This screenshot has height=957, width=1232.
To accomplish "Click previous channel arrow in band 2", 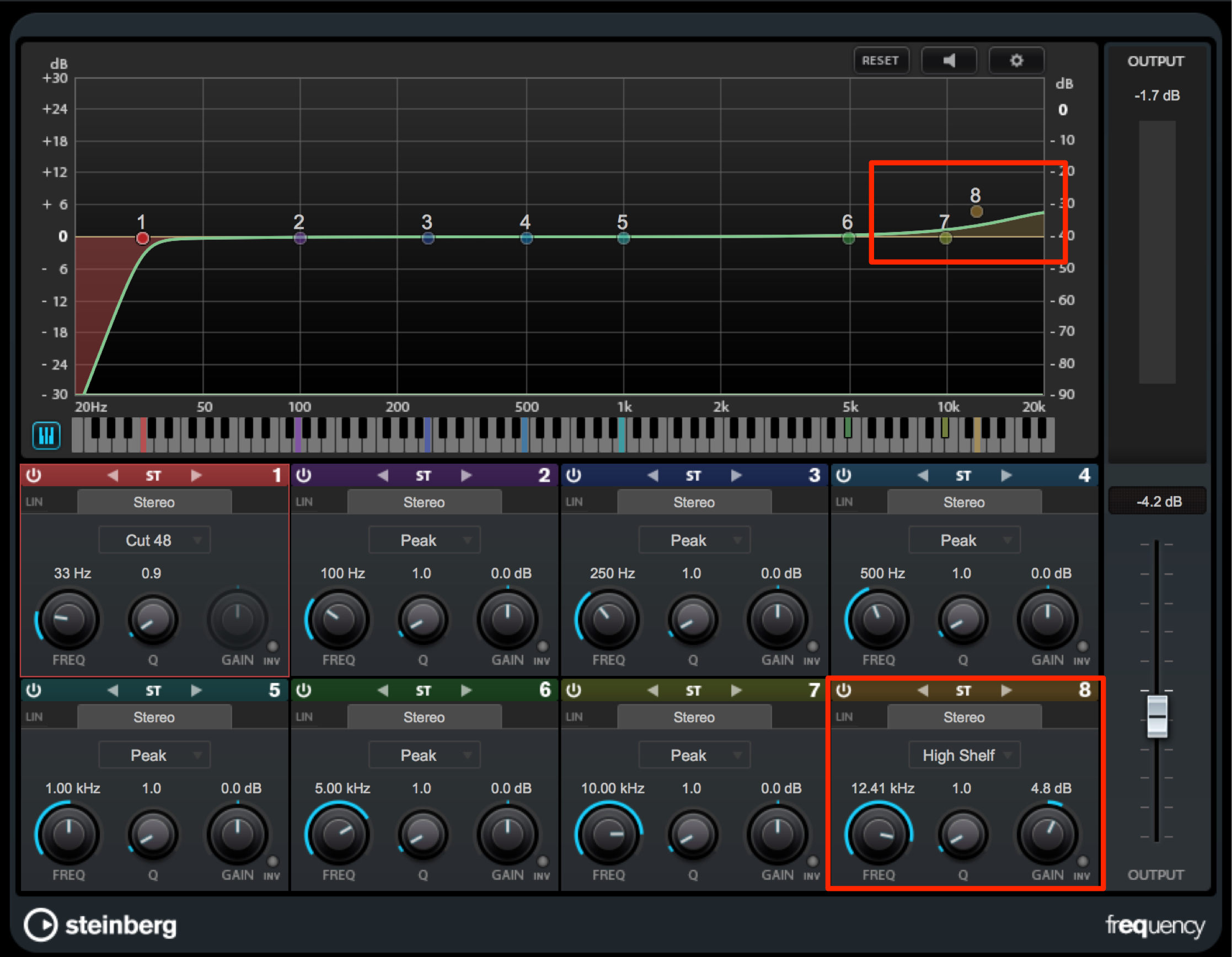I will click(x=383, y=475).
